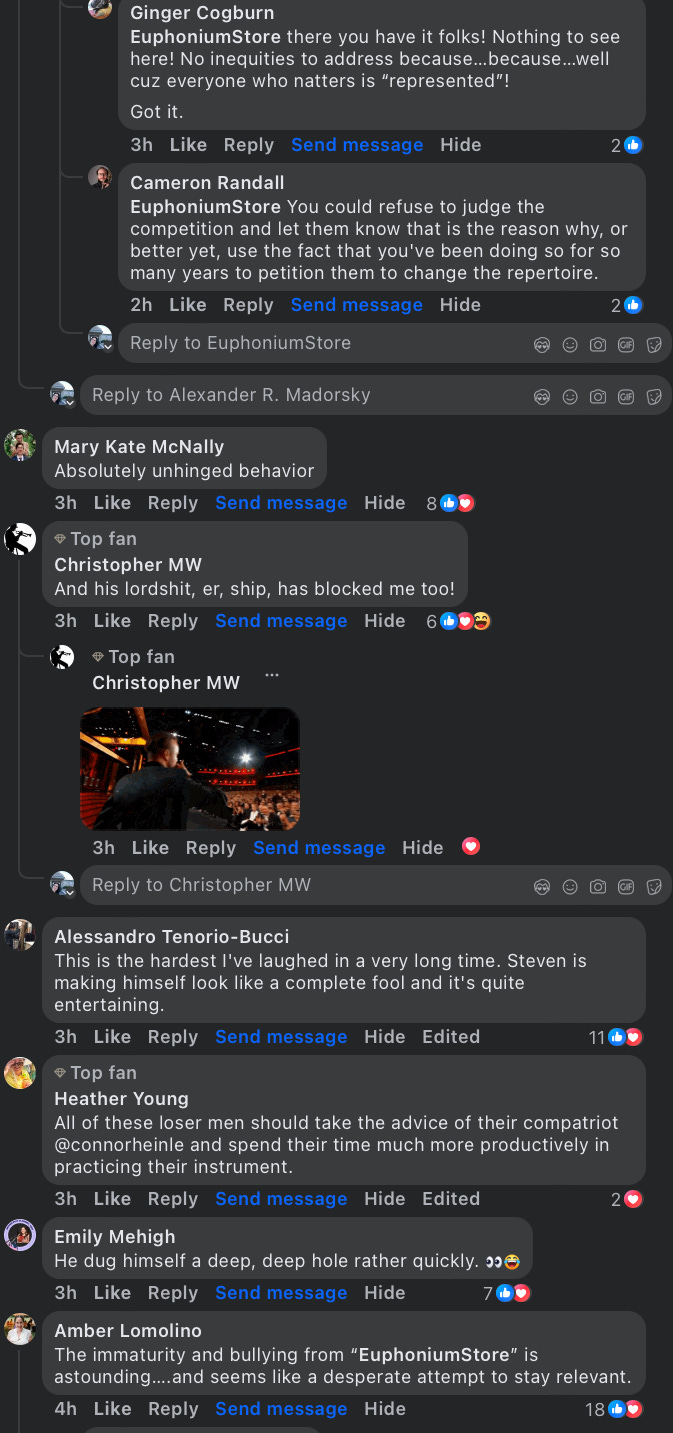Open Christopher MW's concert GIF image
This screenshot has height=1433, width=673.
[x=190, y=768]
